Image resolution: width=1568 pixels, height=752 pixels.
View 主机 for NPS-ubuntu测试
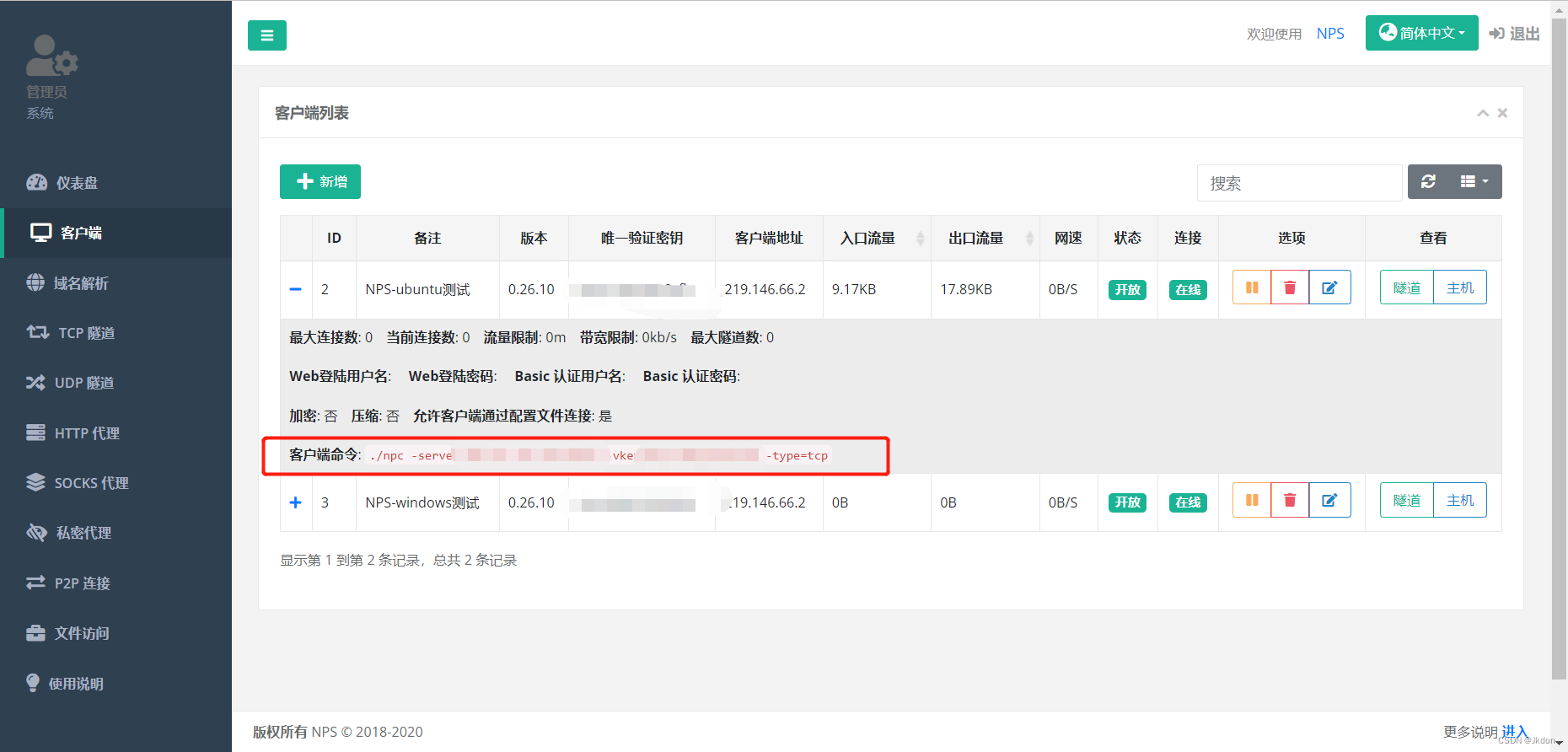click(1460, 287)
